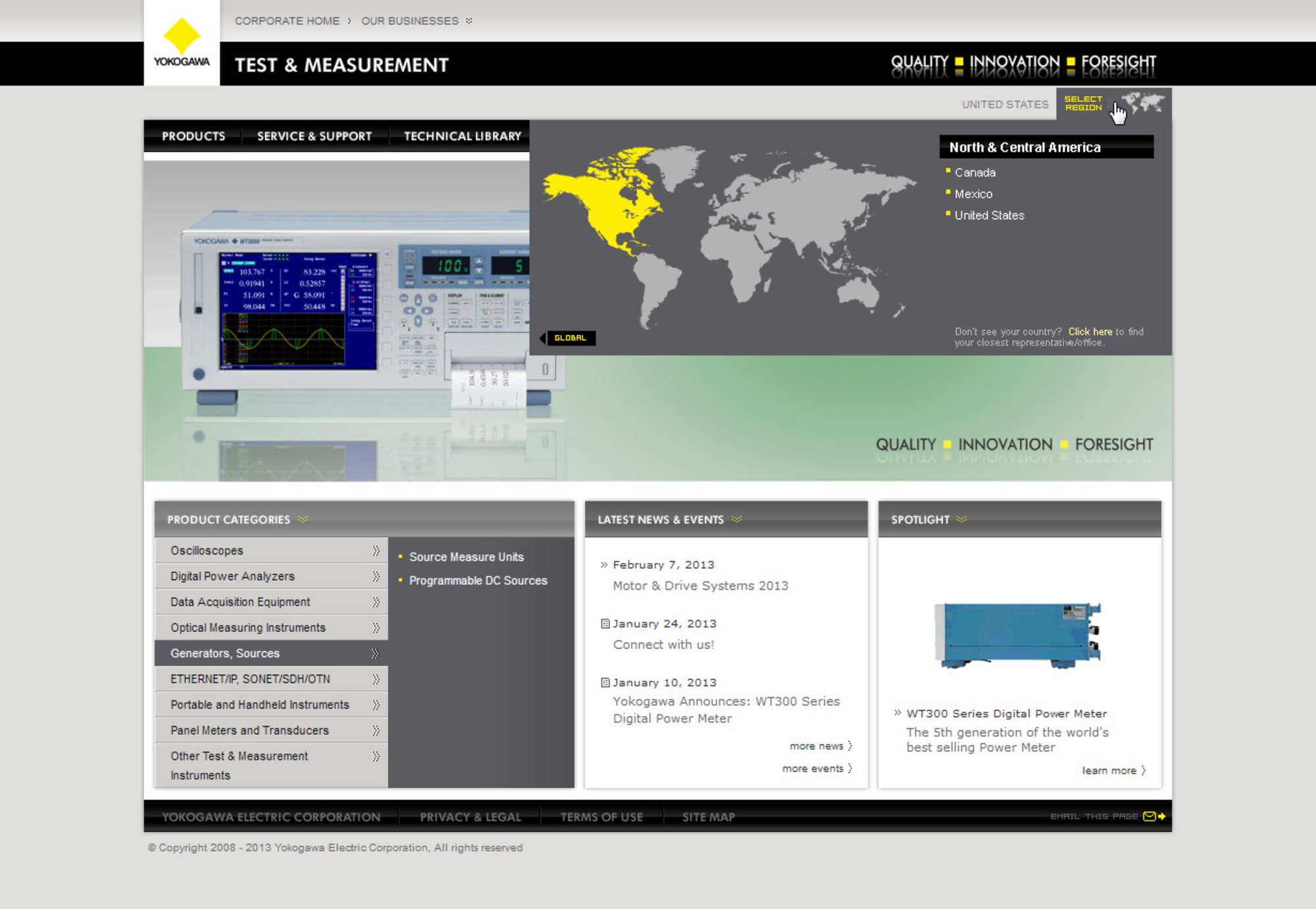This screenshot has height=909, width=1316.
Task: Click the Select Region world map icon
Action: point(1144,103)
